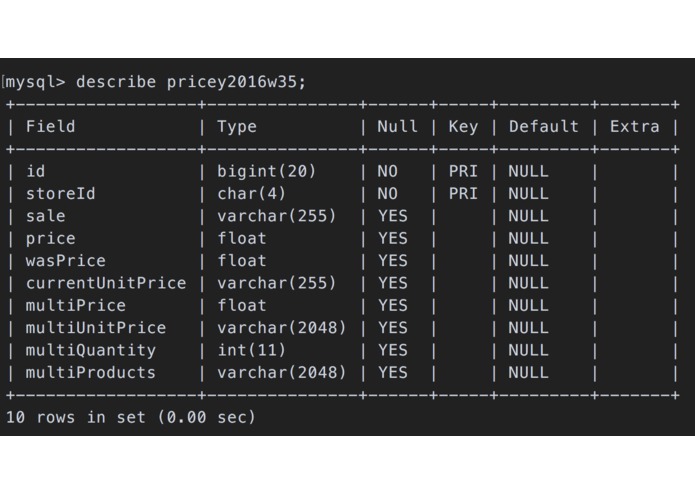This screenshot has width=695, height=494.
Task: Click the Default column header
Action: (544, 127)
